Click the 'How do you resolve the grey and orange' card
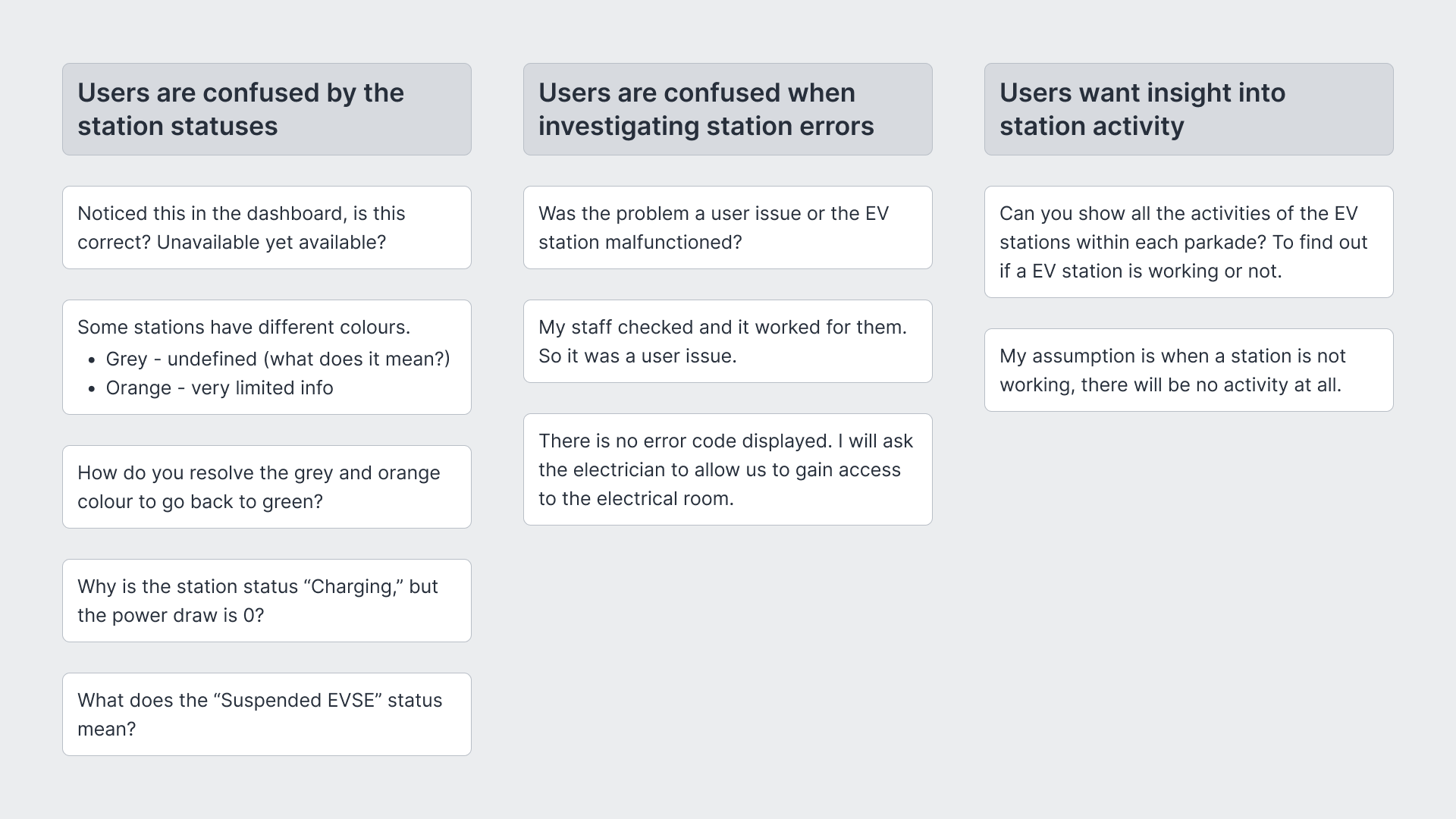 (x=267, y=487)
